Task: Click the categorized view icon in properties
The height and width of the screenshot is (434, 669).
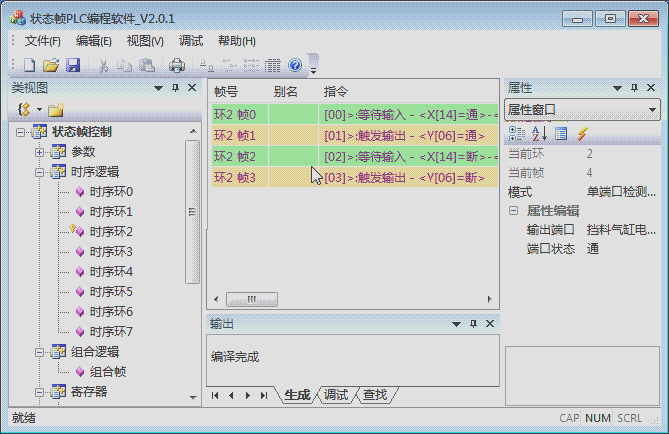Action: pyautogui.click(x=517, y=134)
